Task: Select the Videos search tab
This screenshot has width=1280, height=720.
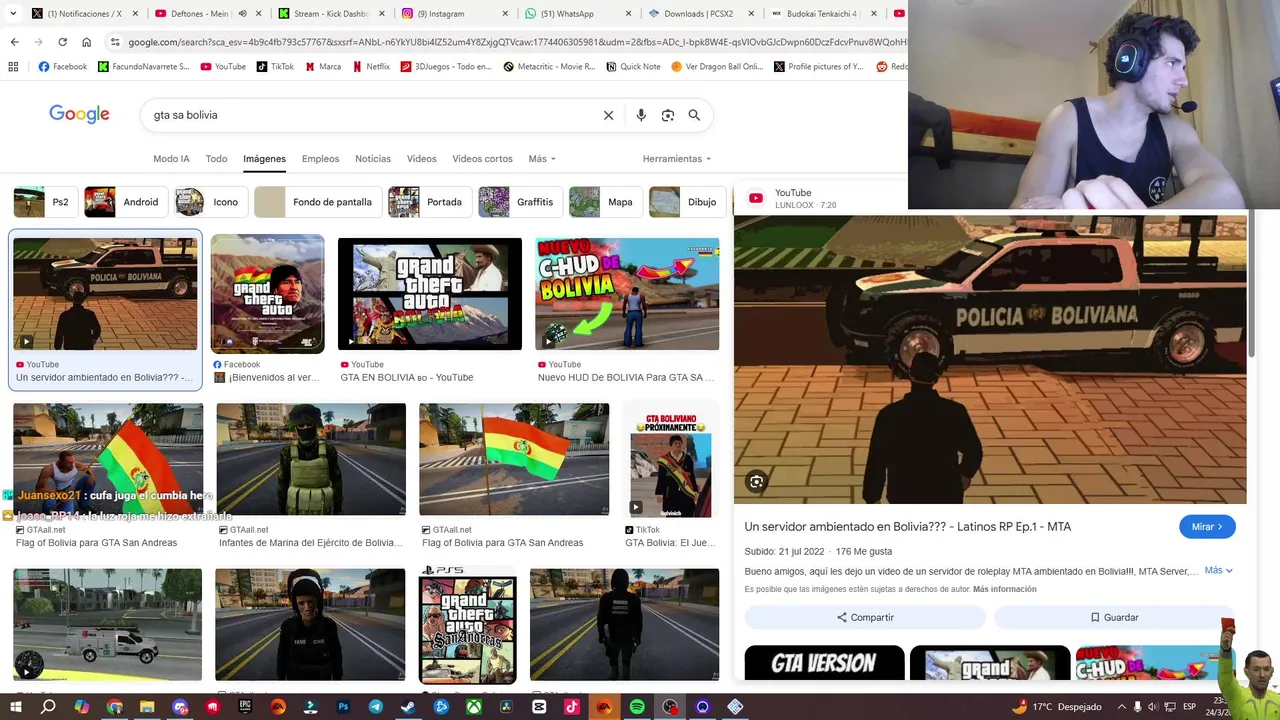Action: tap(421, 159)
